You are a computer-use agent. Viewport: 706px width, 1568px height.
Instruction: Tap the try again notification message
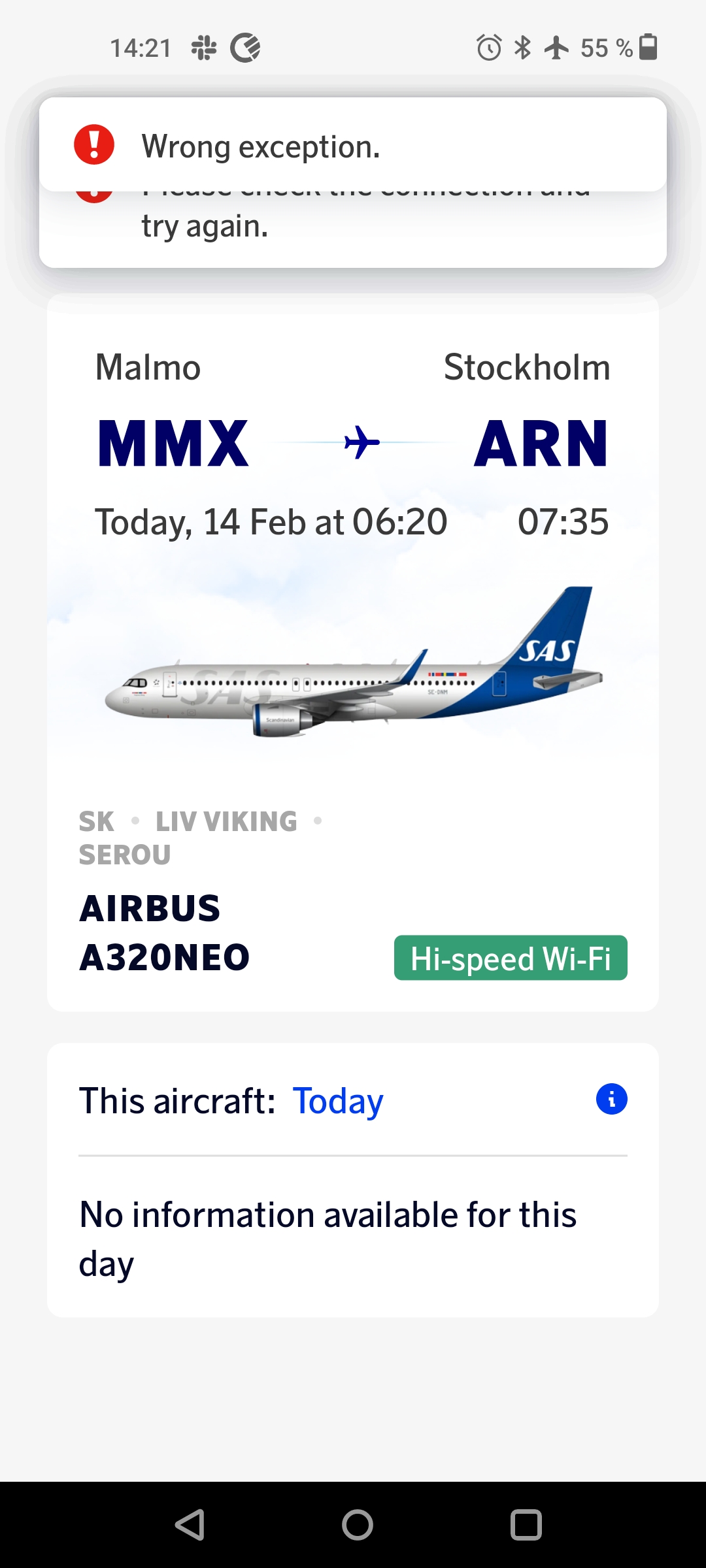[x=205, y=227]
